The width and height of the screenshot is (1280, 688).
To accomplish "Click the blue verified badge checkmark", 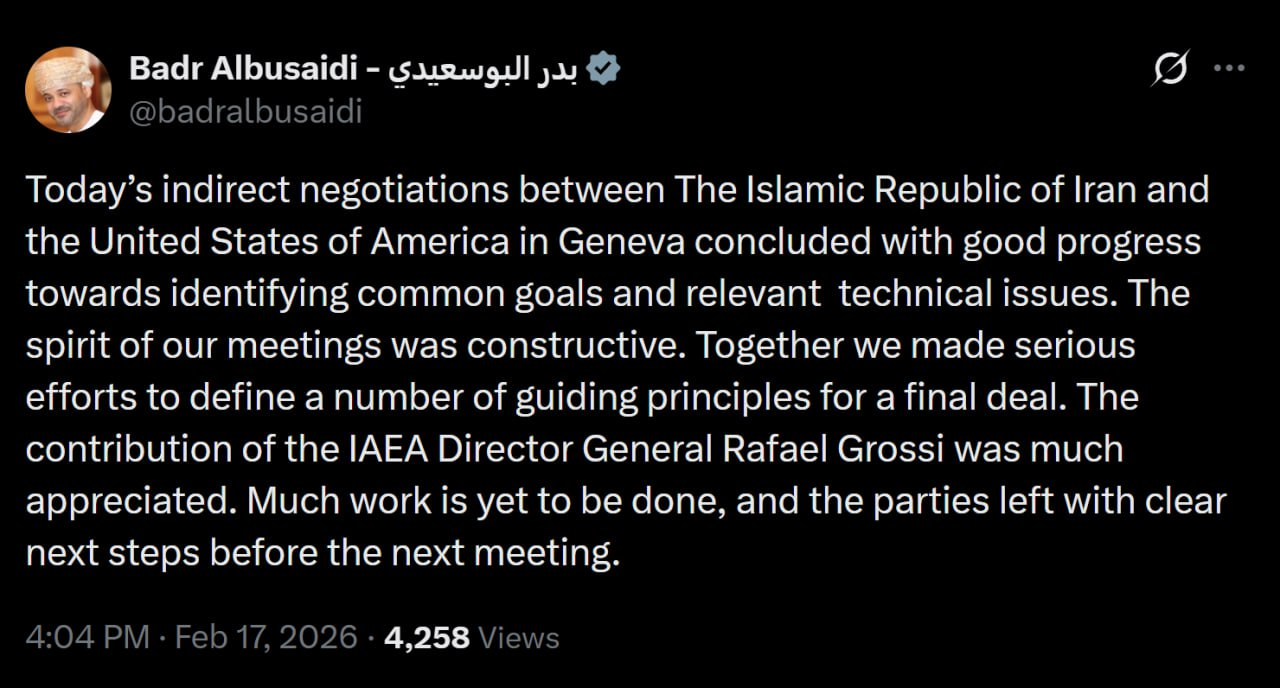I will [605, 68].
